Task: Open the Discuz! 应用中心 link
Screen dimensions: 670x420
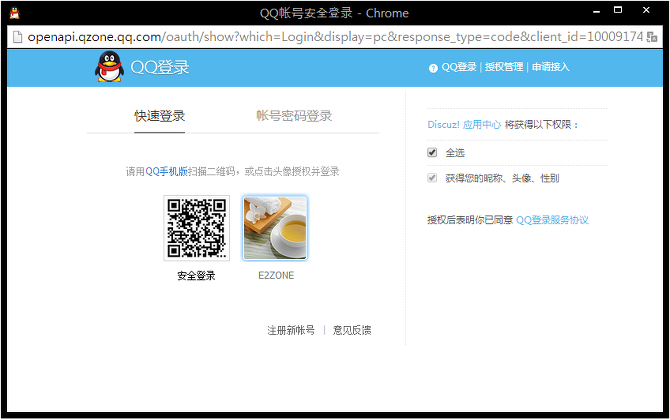Action: point(464,125)
